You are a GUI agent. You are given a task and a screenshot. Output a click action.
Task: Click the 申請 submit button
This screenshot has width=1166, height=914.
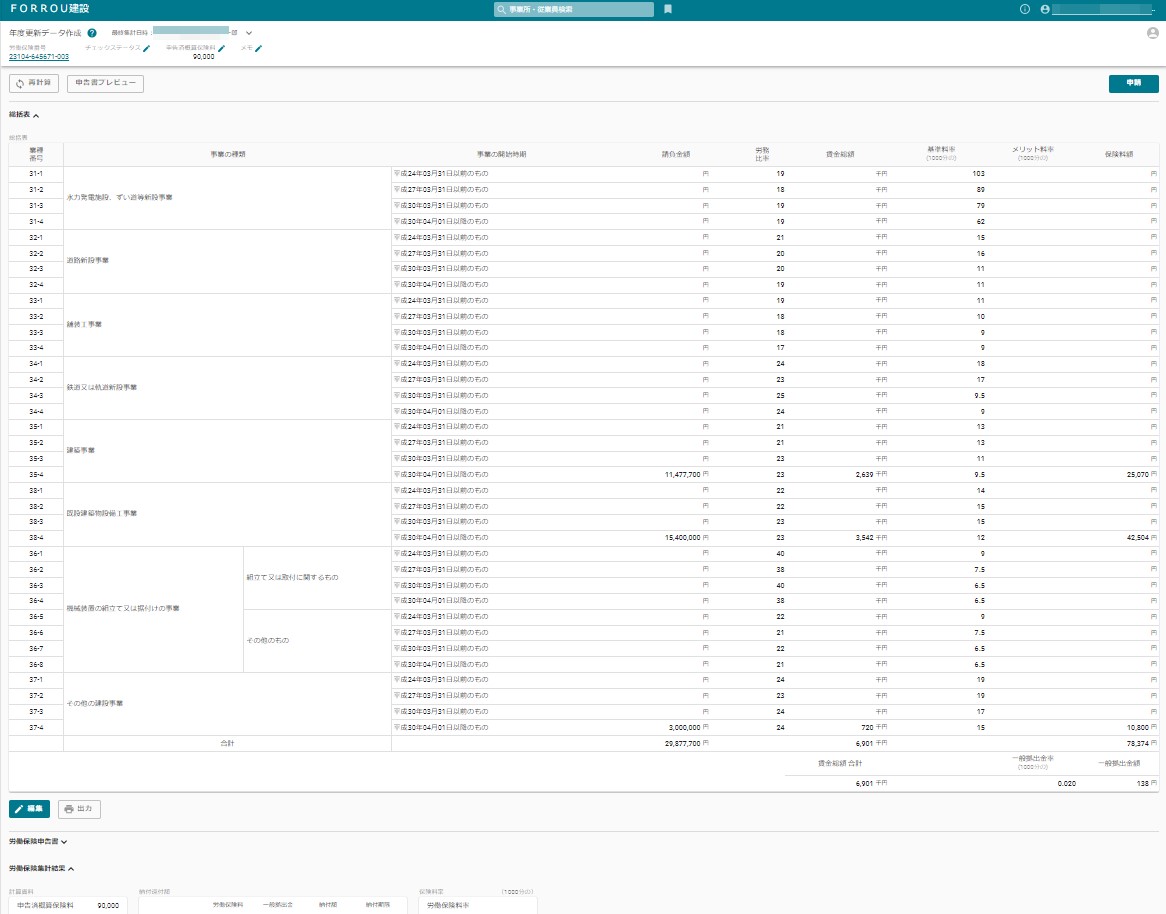click(1133, 83)
